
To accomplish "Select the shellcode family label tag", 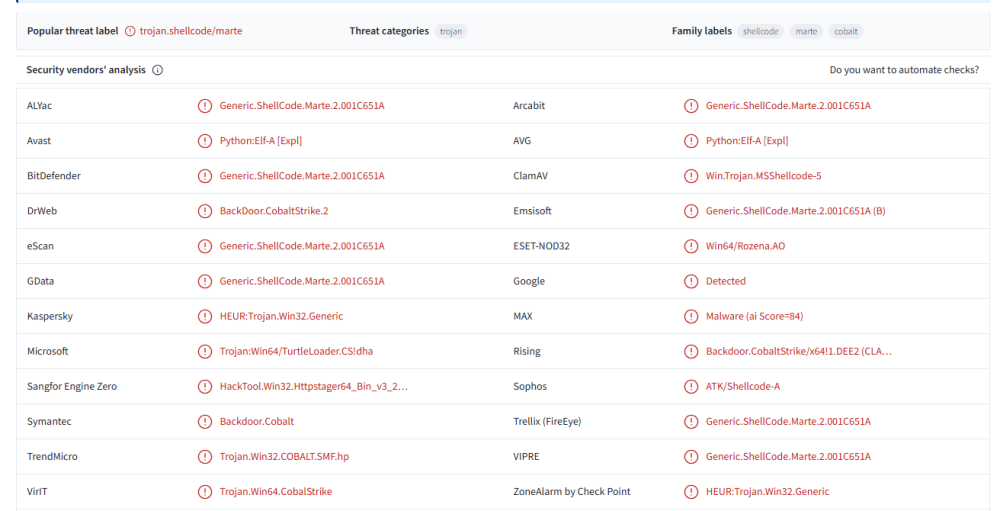I will [760, 31].
